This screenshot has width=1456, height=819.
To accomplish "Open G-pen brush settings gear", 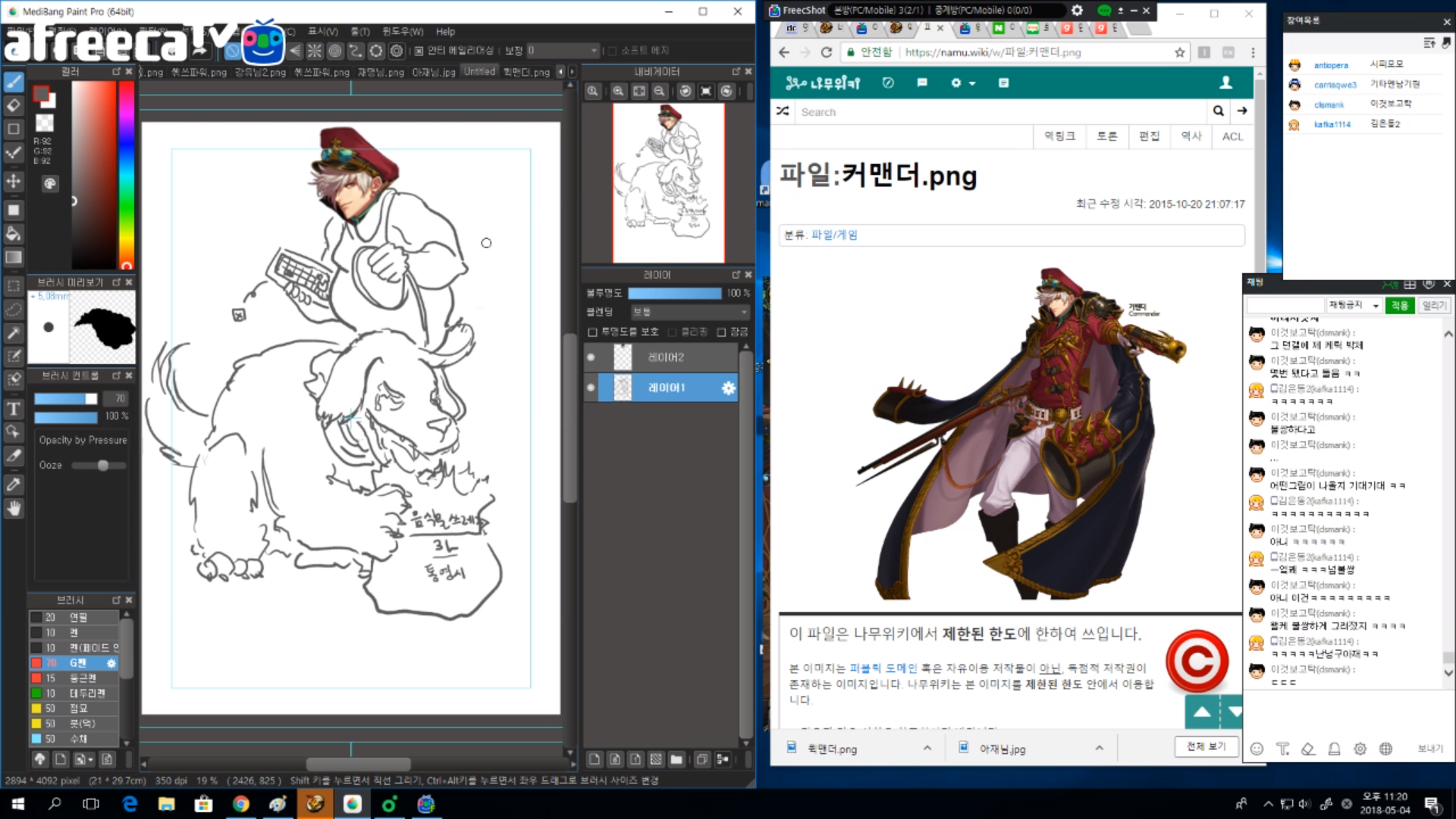I will tap(111, 663).
